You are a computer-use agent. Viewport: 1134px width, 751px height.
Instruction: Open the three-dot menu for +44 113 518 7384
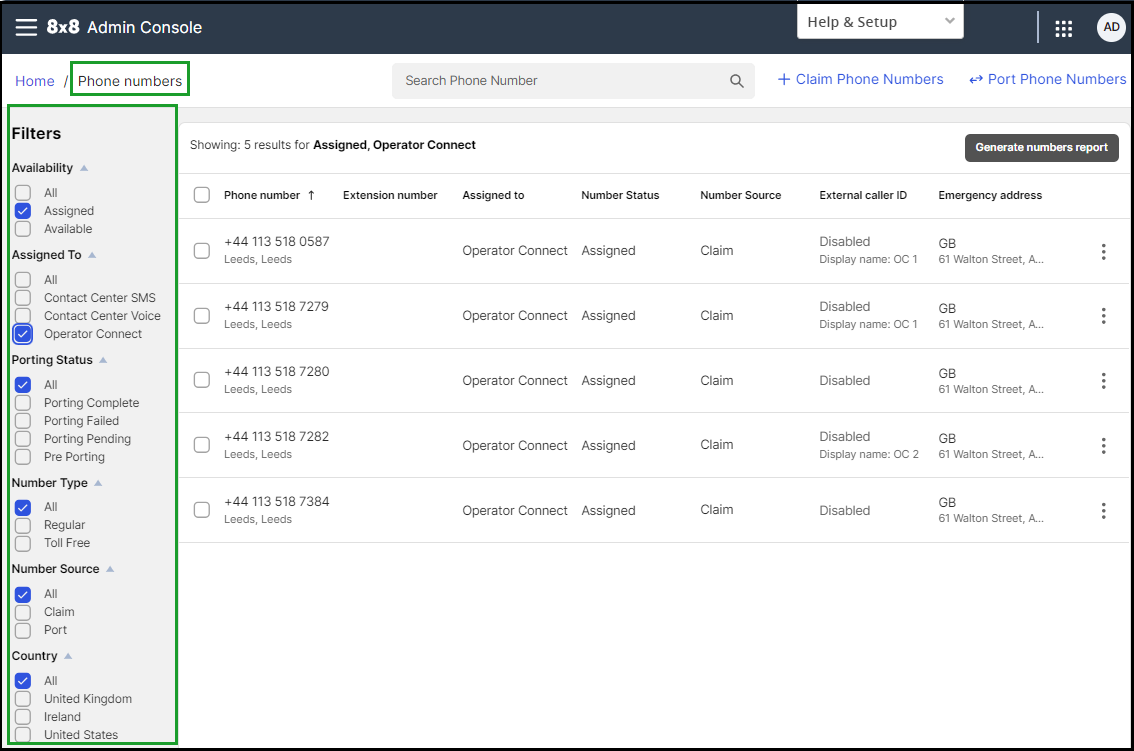(x=1103, y=511)
